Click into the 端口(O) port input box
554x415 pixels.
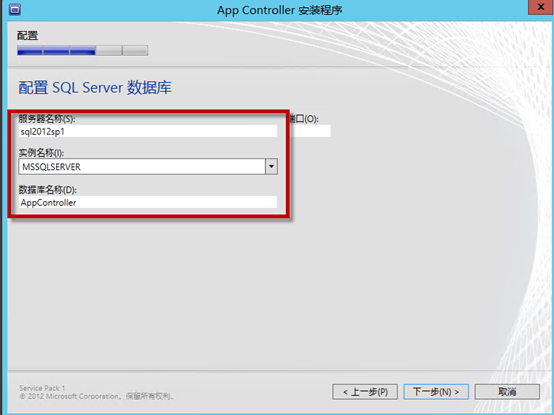(x=310, y=131)
